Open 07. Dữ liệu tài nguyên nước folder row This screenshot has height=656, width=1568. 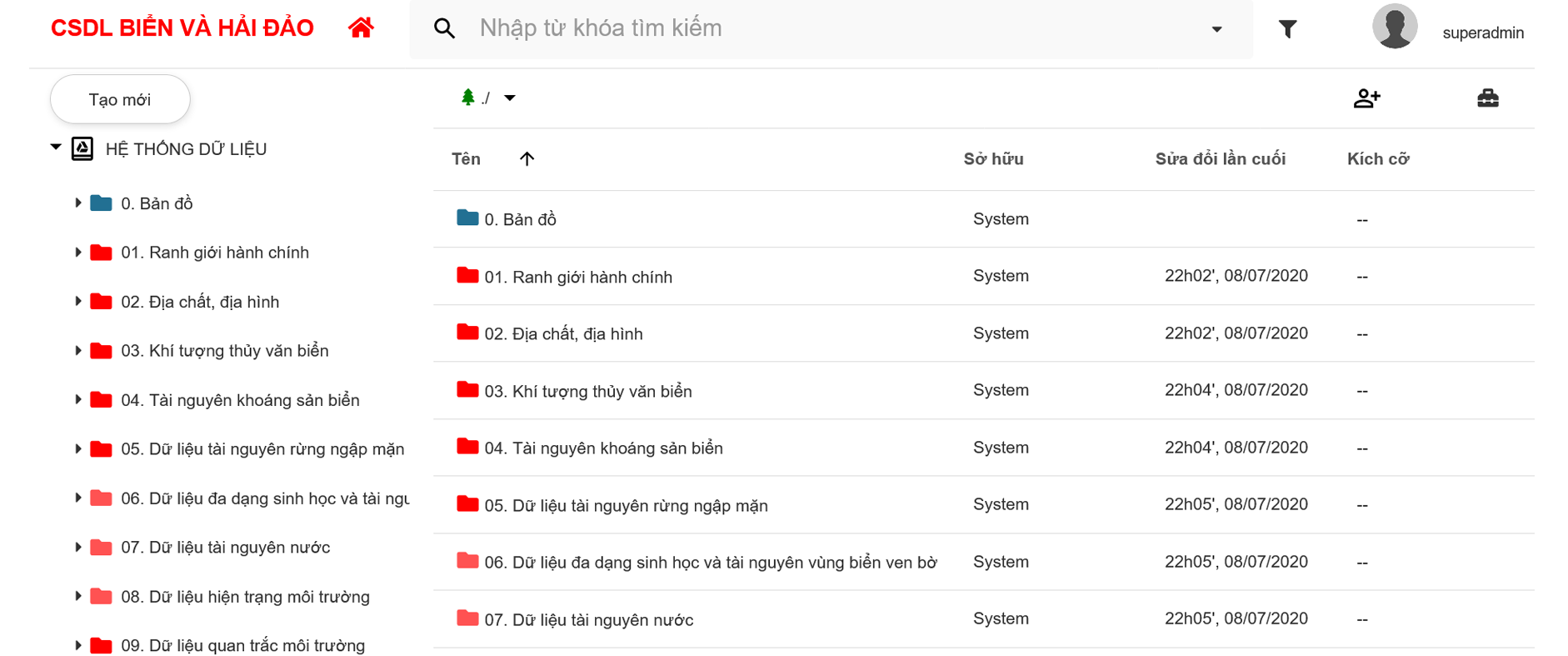[588, 620]
